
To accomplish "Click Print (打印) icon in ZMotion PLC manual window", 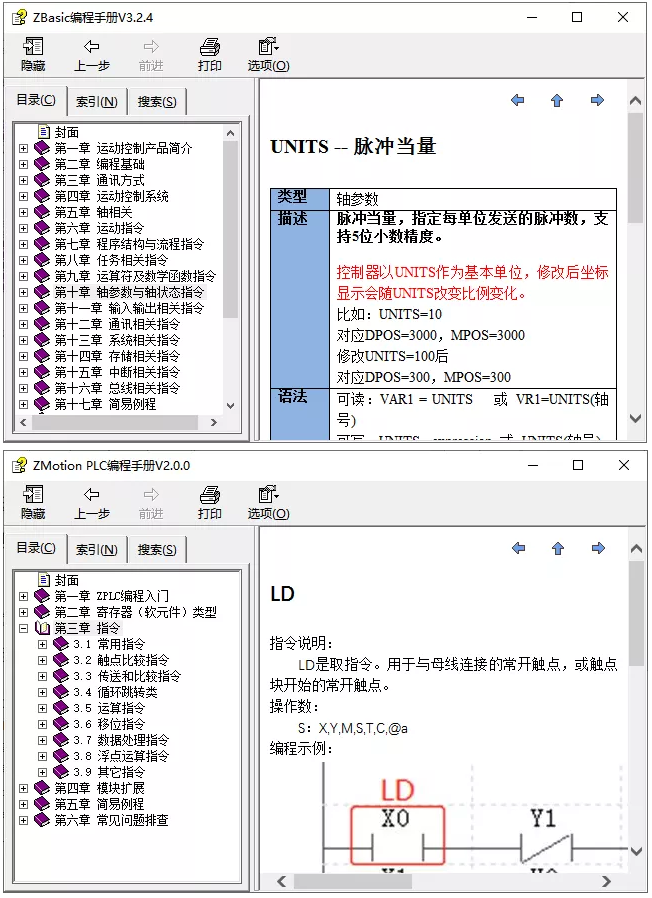I will 210,494.
